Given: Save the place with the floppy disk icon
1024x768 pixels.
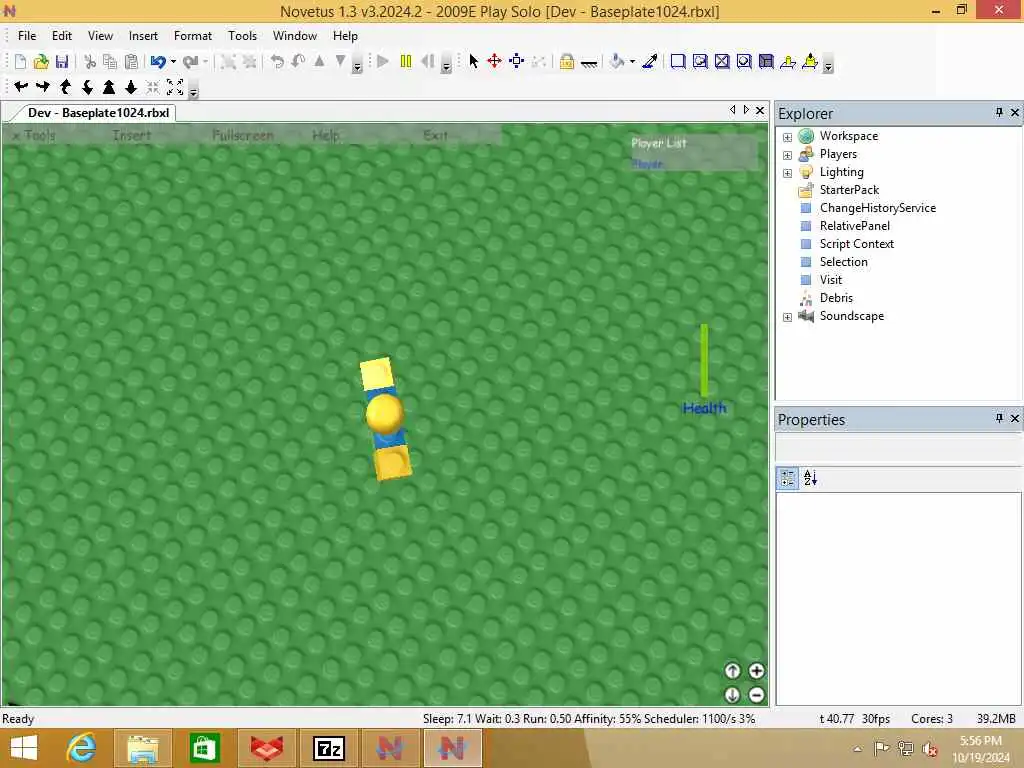Looking at the screenshot, I should pyautogui.click(x=62, y=61).
